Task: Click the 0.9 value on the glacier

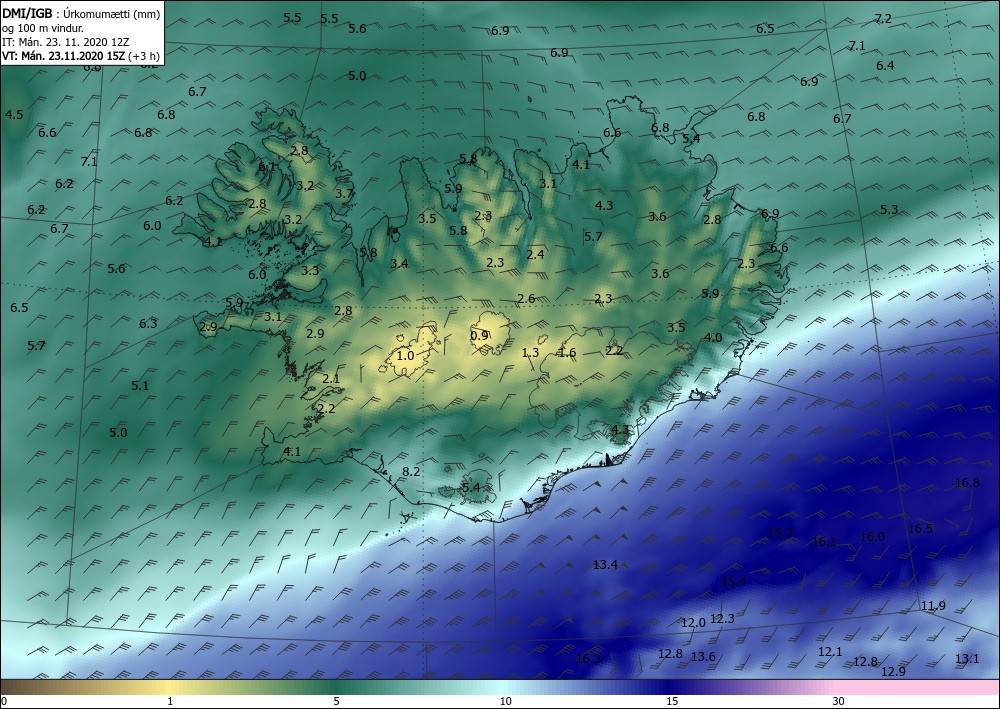Action: [479, 335]
